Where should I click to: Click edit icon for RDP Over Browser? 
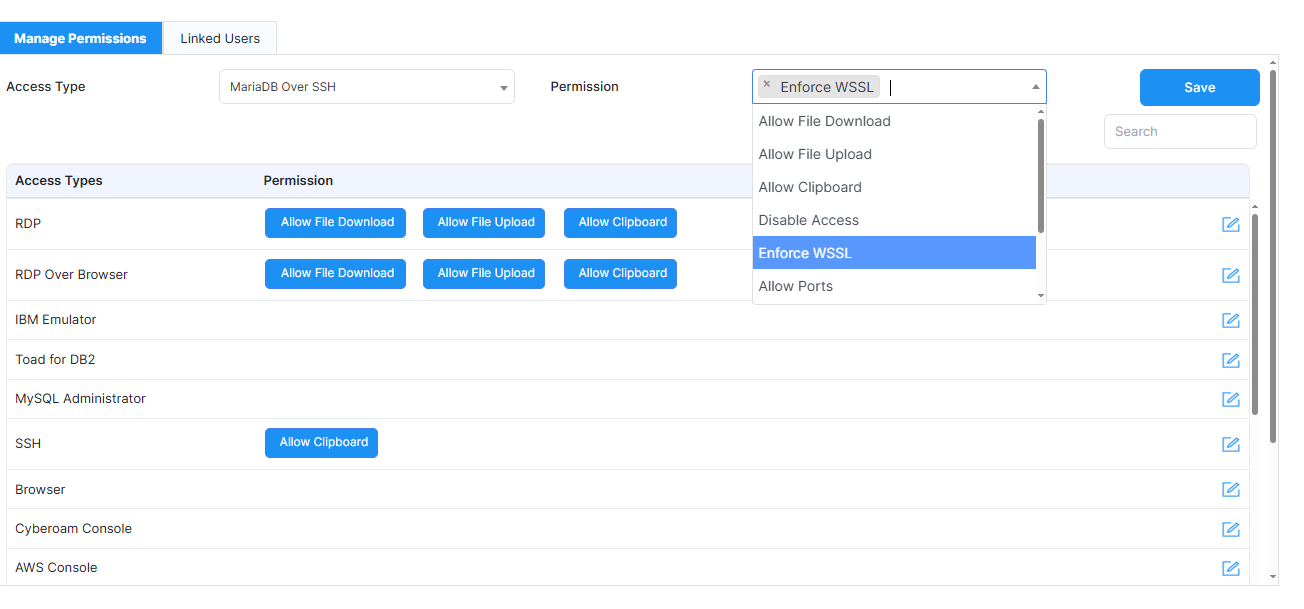pos(1231,275)
